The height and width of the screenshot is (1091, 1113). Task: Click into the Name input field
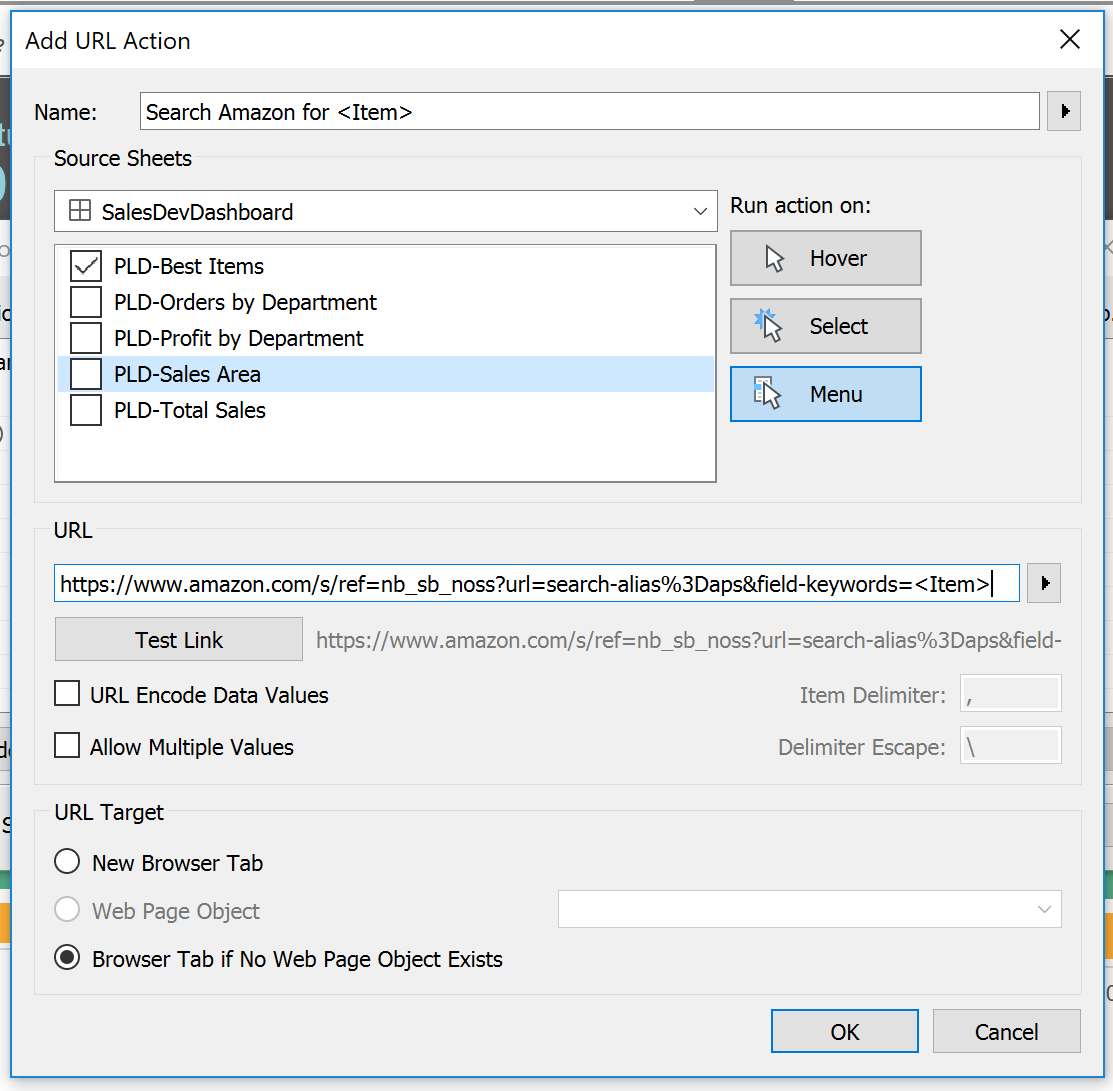tap(589, 111)
